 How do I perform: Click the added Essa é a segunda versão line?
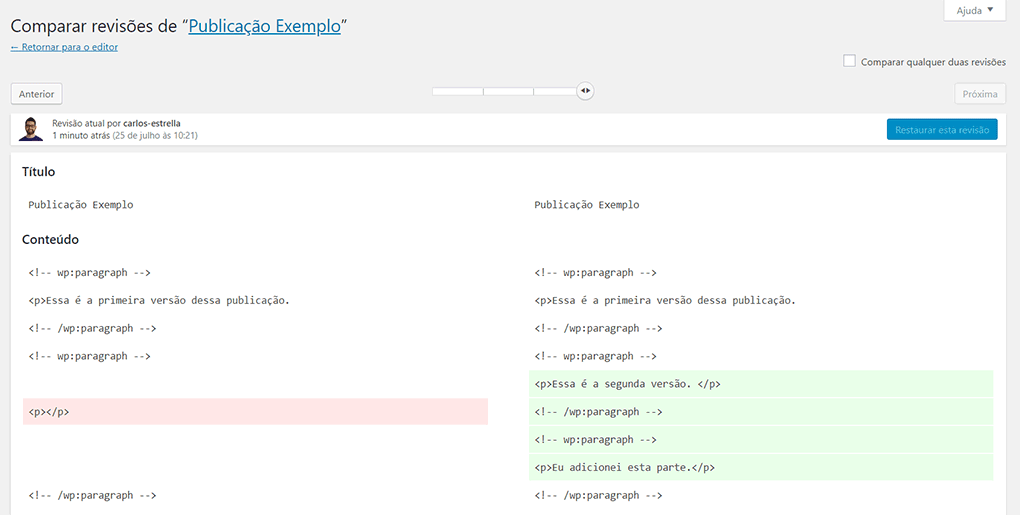click(x=761, y=384)
